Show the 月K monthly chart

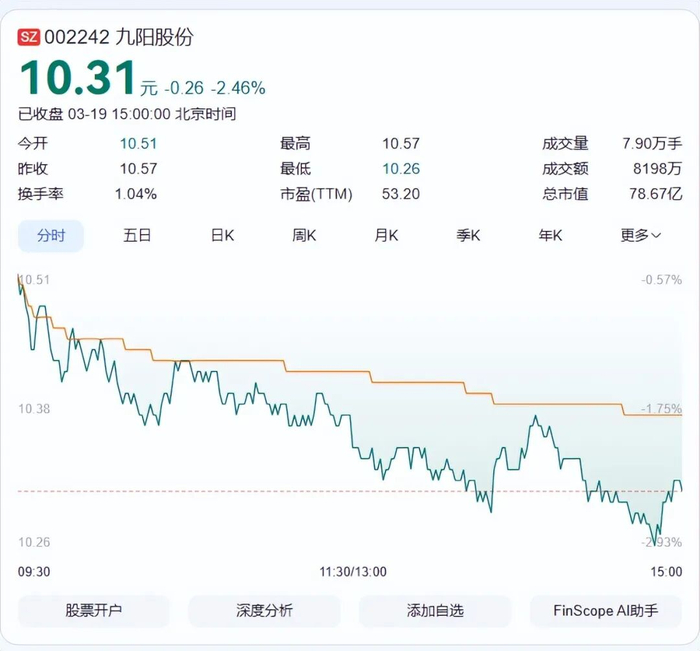[x=386, y=236]
